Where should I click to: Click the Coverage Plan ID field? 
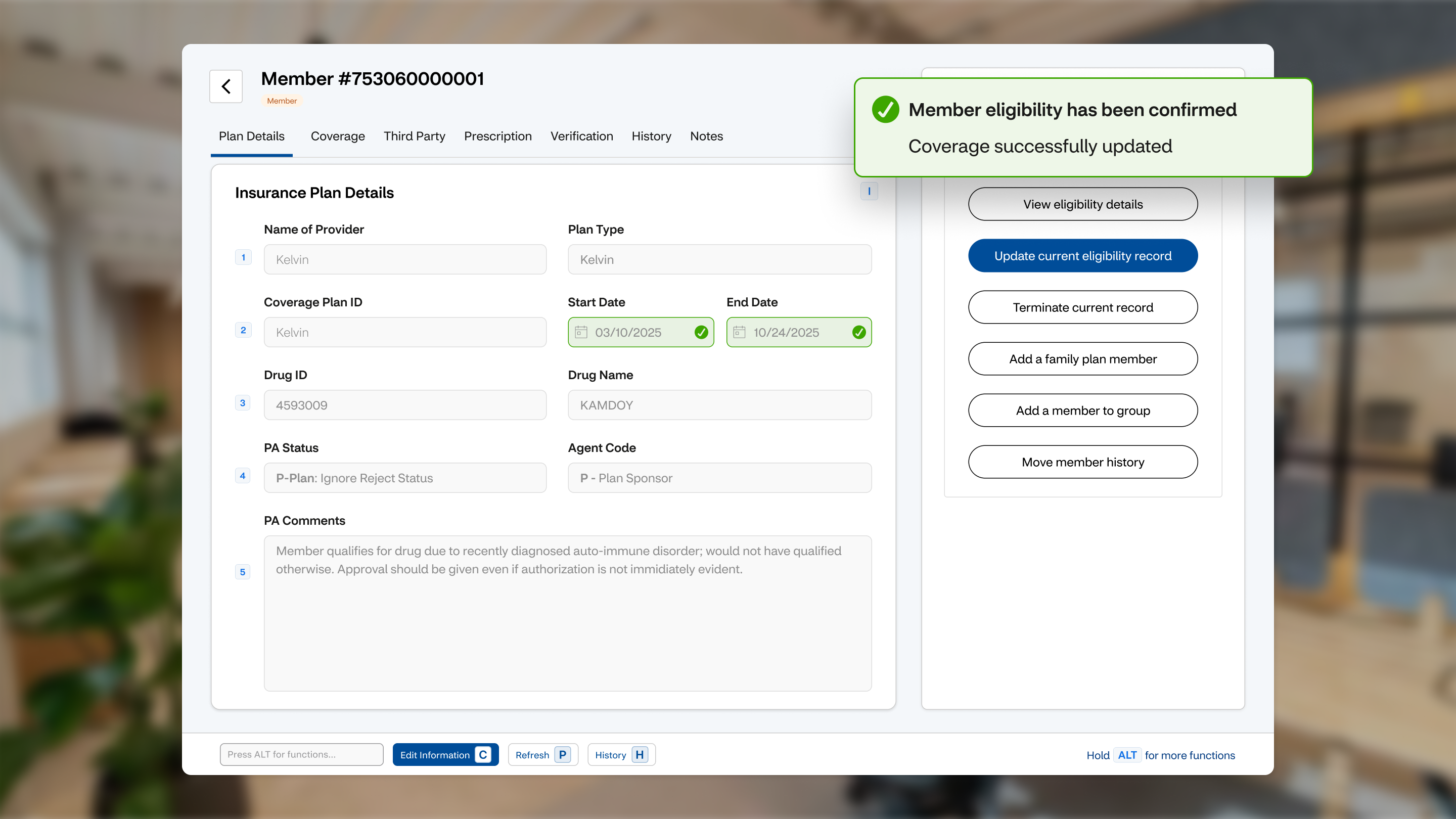405,332
